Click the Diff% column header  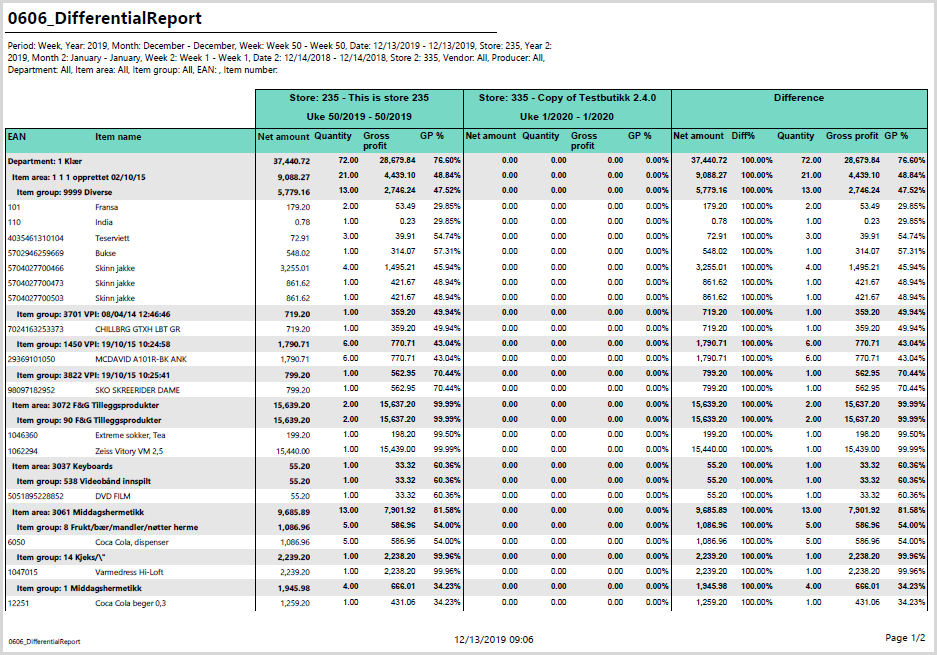coord(743,136)
